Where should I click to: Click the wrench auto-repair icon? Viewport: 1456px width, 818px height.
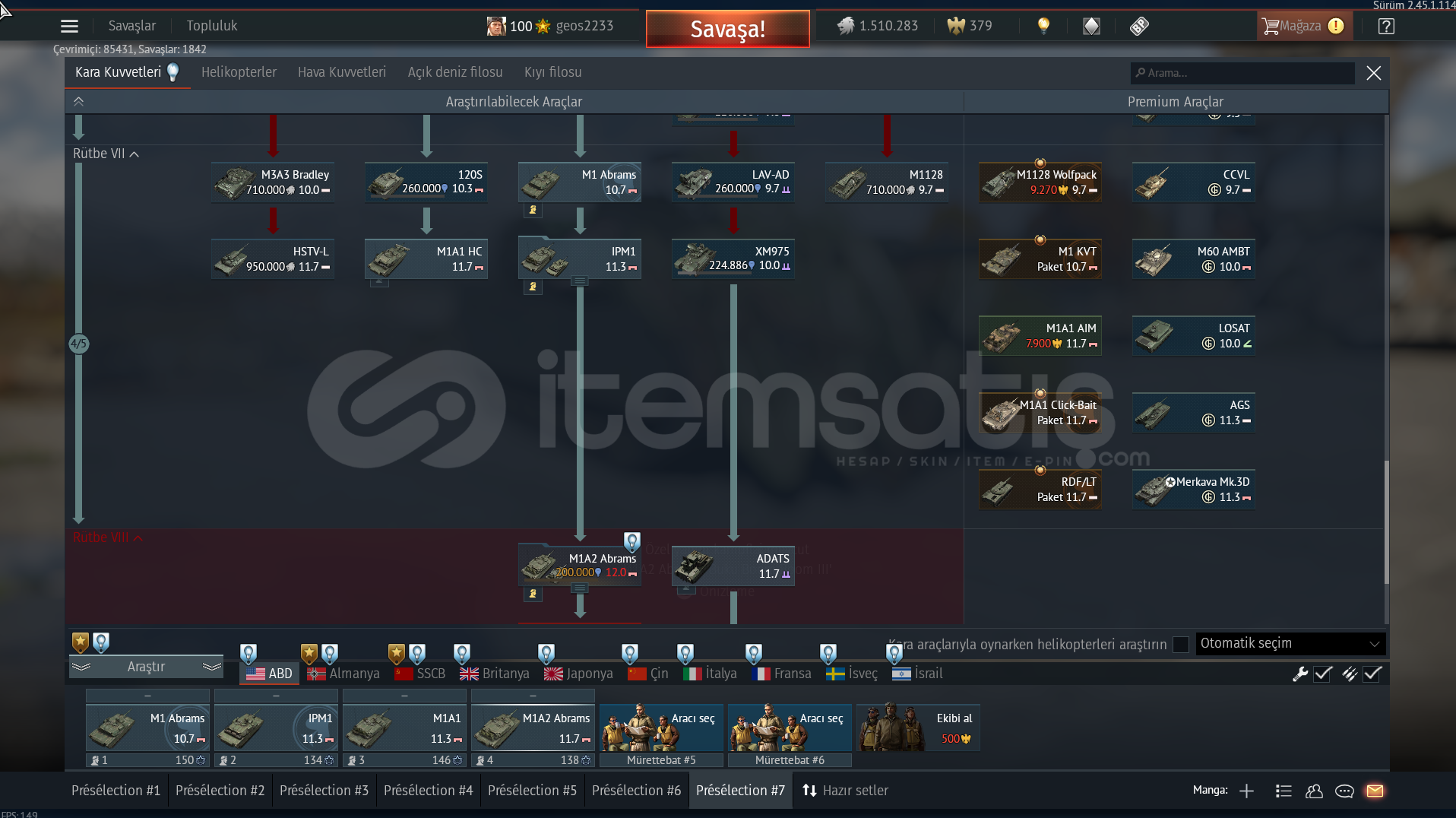coord(1300,674)
